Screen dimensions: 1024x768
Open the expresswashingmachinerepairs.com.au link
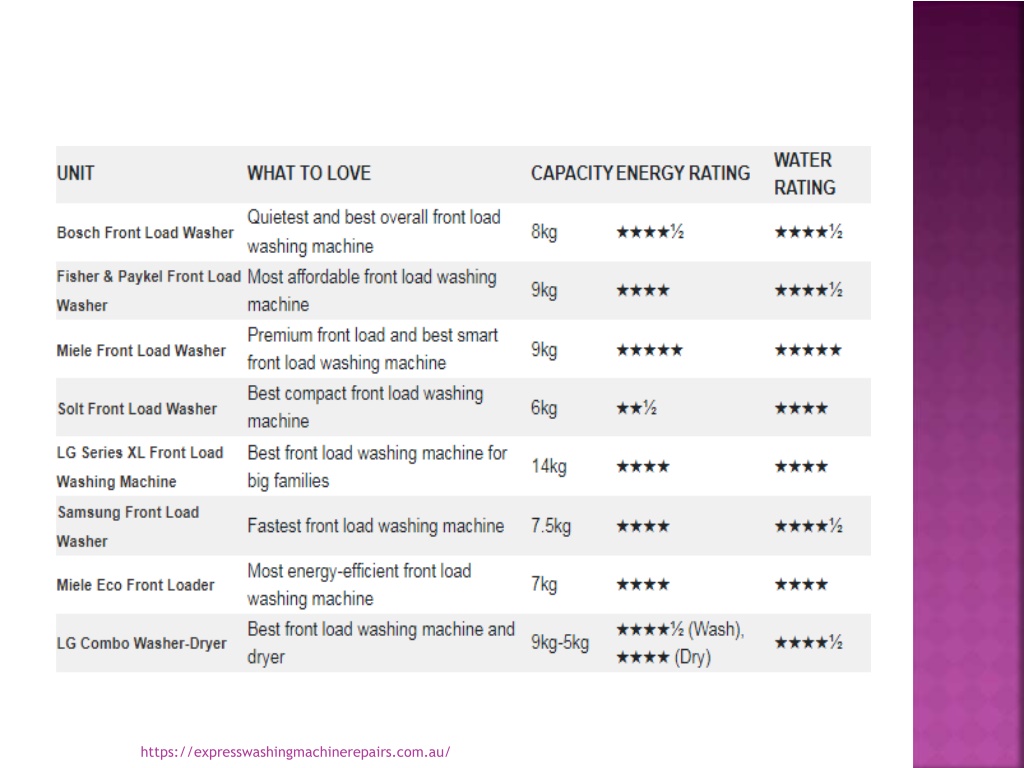[295, 752]
